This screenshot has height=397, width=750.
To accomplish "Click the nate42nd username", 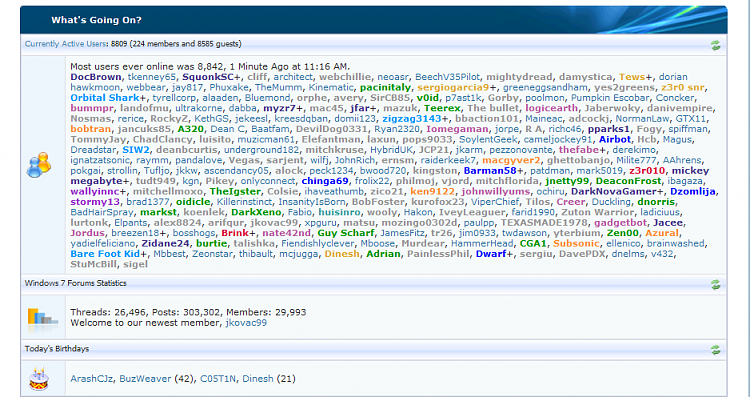I will [287, 233].
